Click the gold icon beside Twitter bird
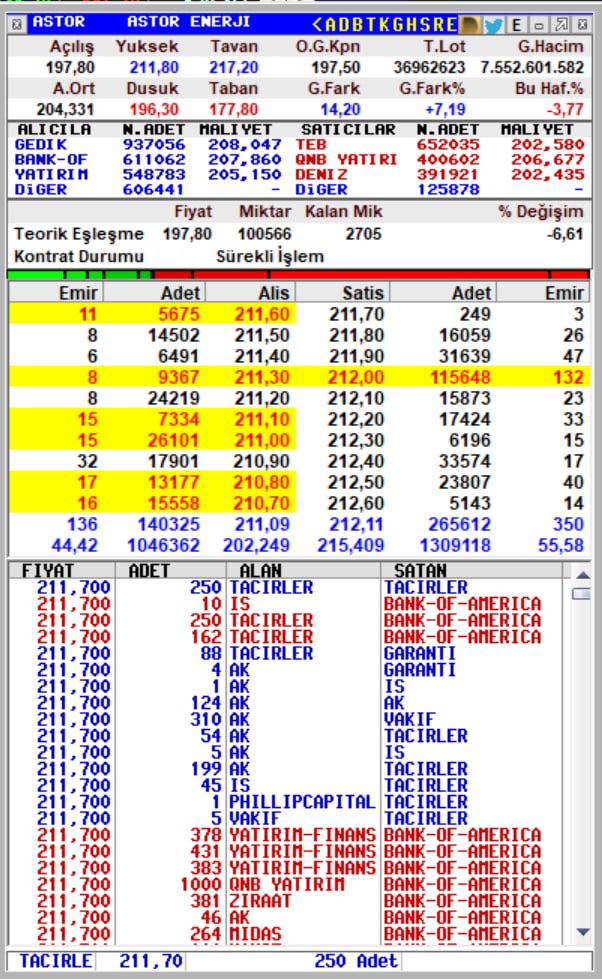This screenshot has height=979, width=602. click(x=470, y=25)
